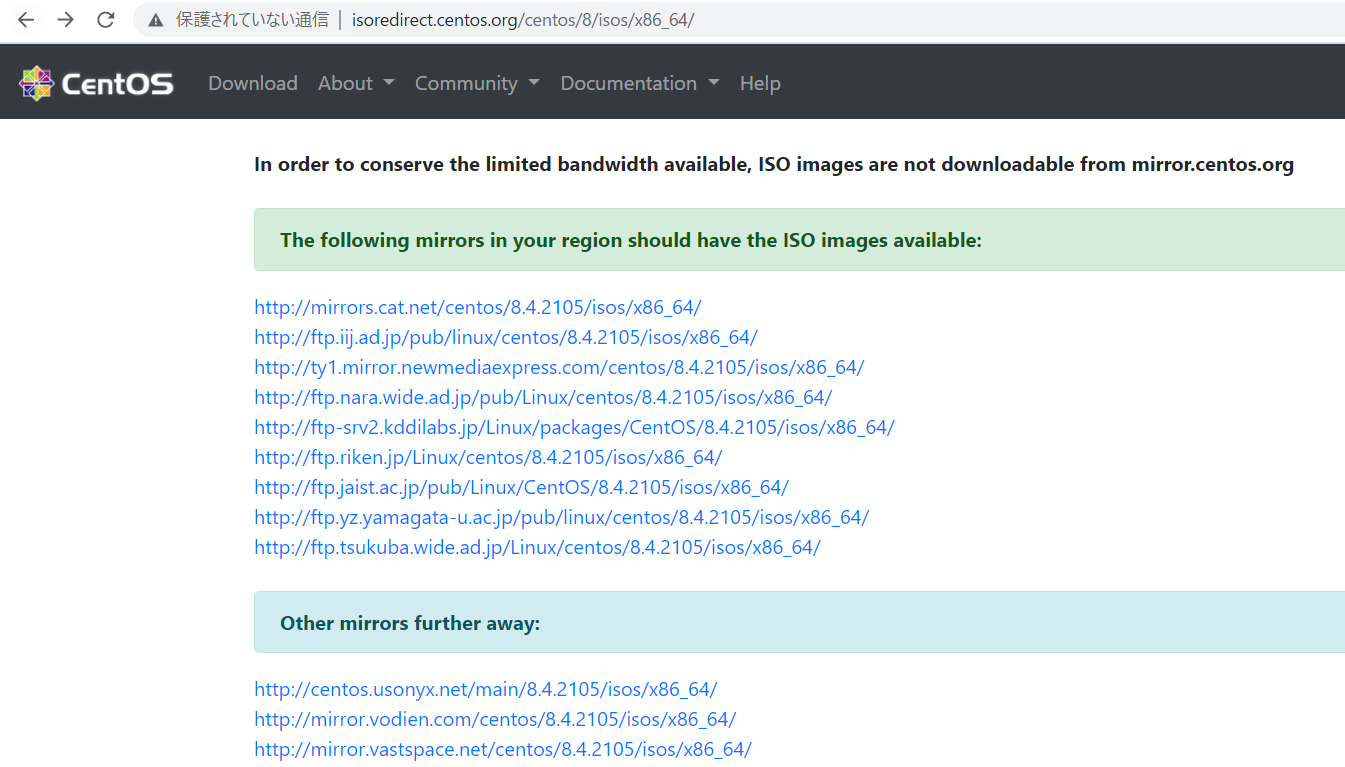Go to the Download page
The height and width of the screenshot is (767, 1345).
tap(253, 84)
